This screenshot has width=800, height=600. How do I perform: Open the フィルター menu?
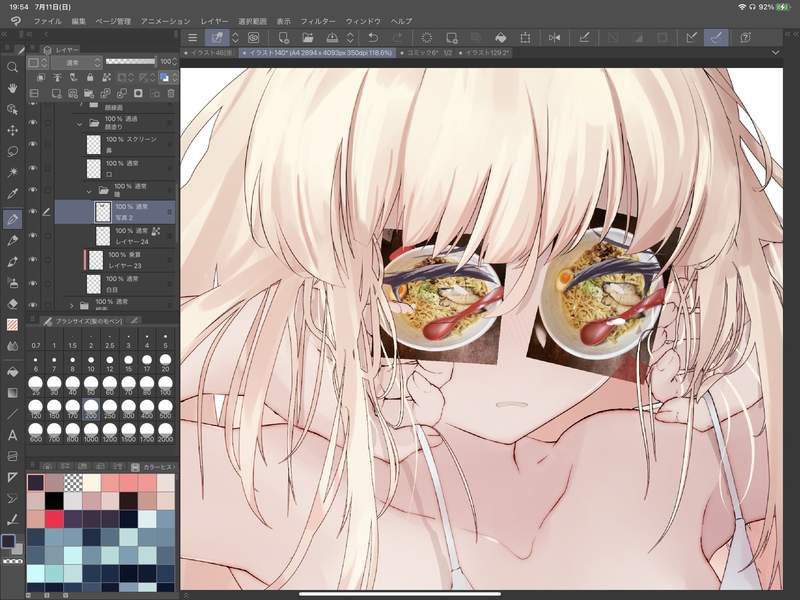coord(317,20)
